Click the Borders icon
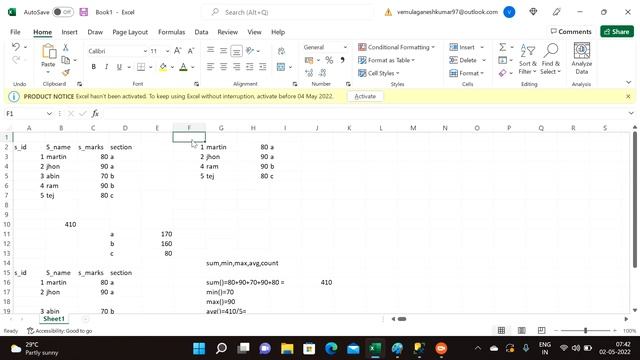The width and height of the screenshot is (640, 360). coord(141,67)
